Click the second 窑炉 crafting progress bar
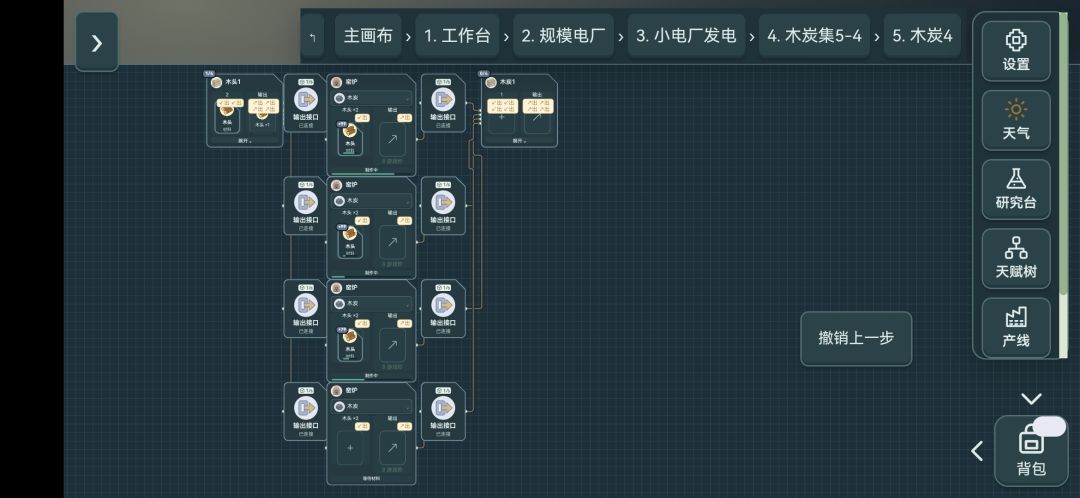 (371, 277)
